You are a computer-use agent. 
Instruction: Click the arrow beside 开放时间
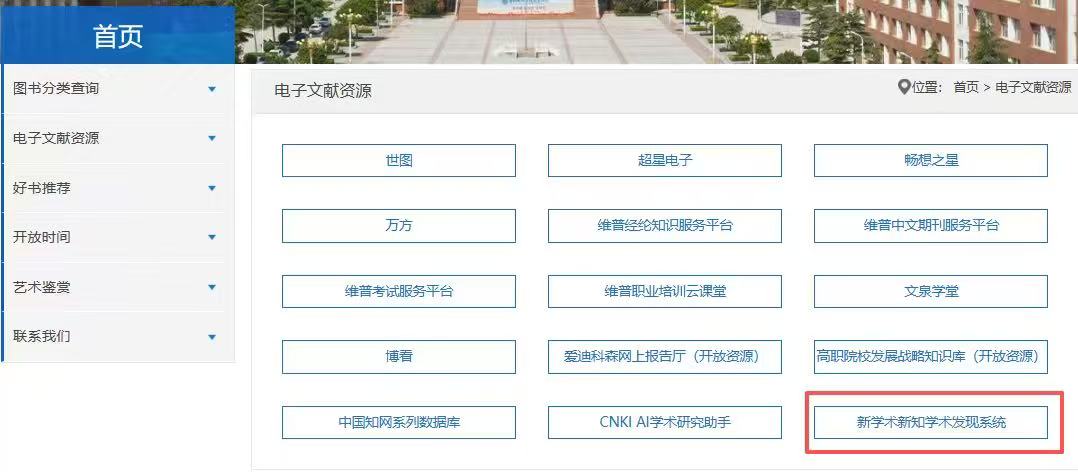[x=211, y=237]
